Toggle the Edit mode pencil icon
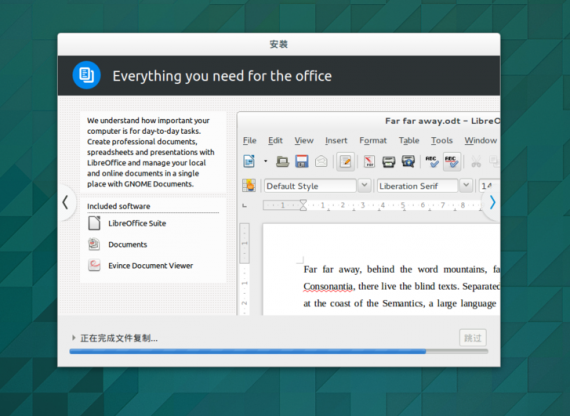Image resolution: width=570 pixels, height=416 pixels. 345,161
